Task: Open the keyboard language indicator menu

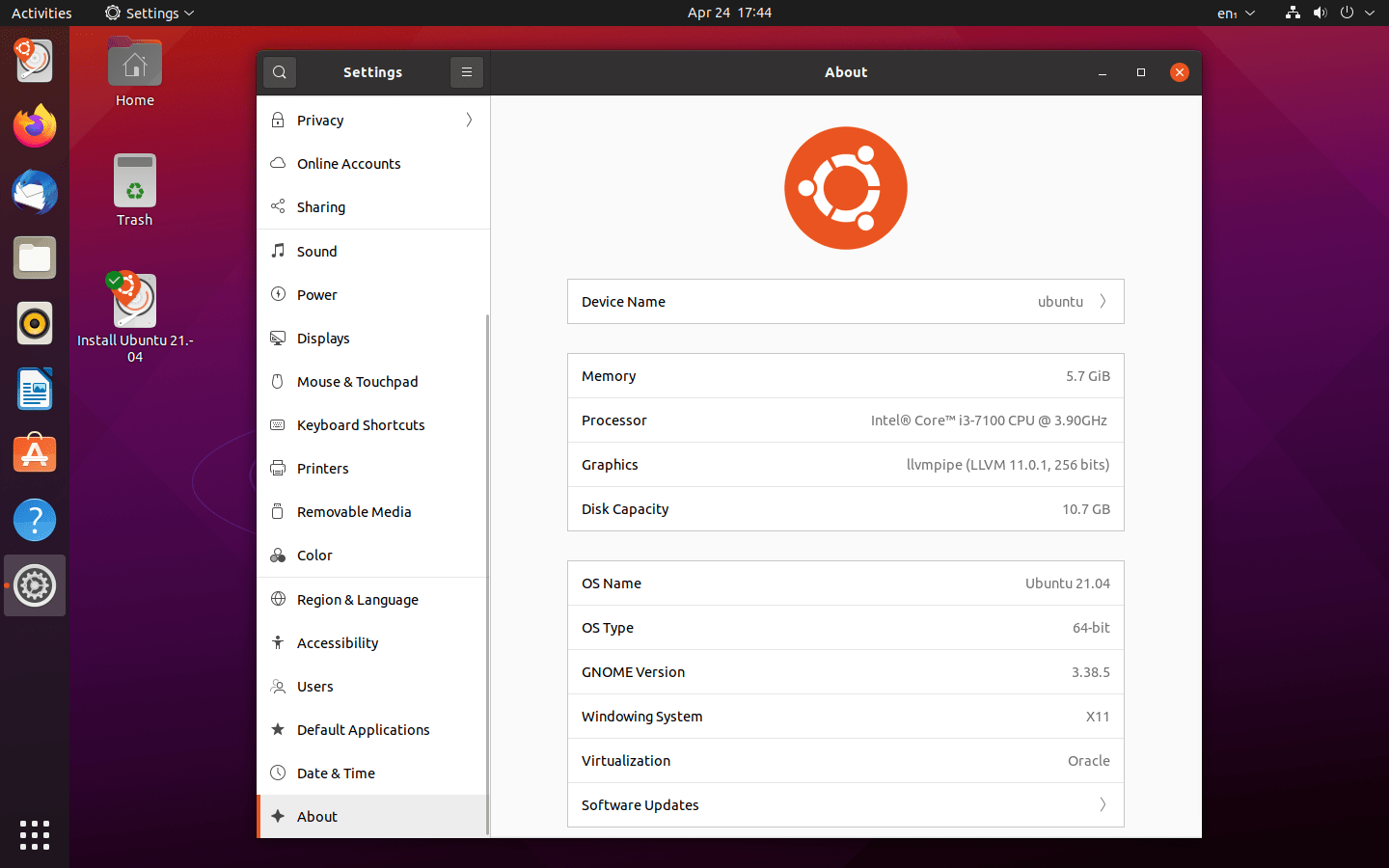Action: tap(1235, 14)
